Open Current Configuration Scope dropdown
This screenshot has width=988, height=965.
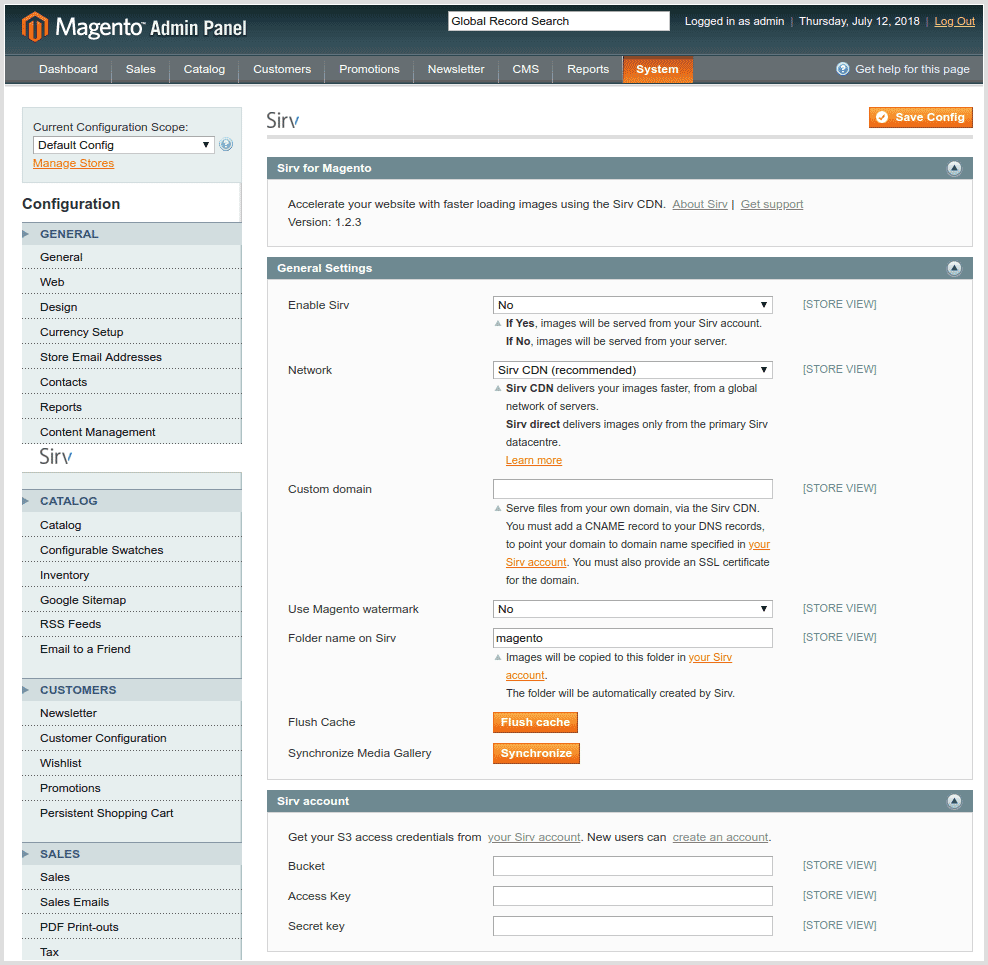[124, 145]
